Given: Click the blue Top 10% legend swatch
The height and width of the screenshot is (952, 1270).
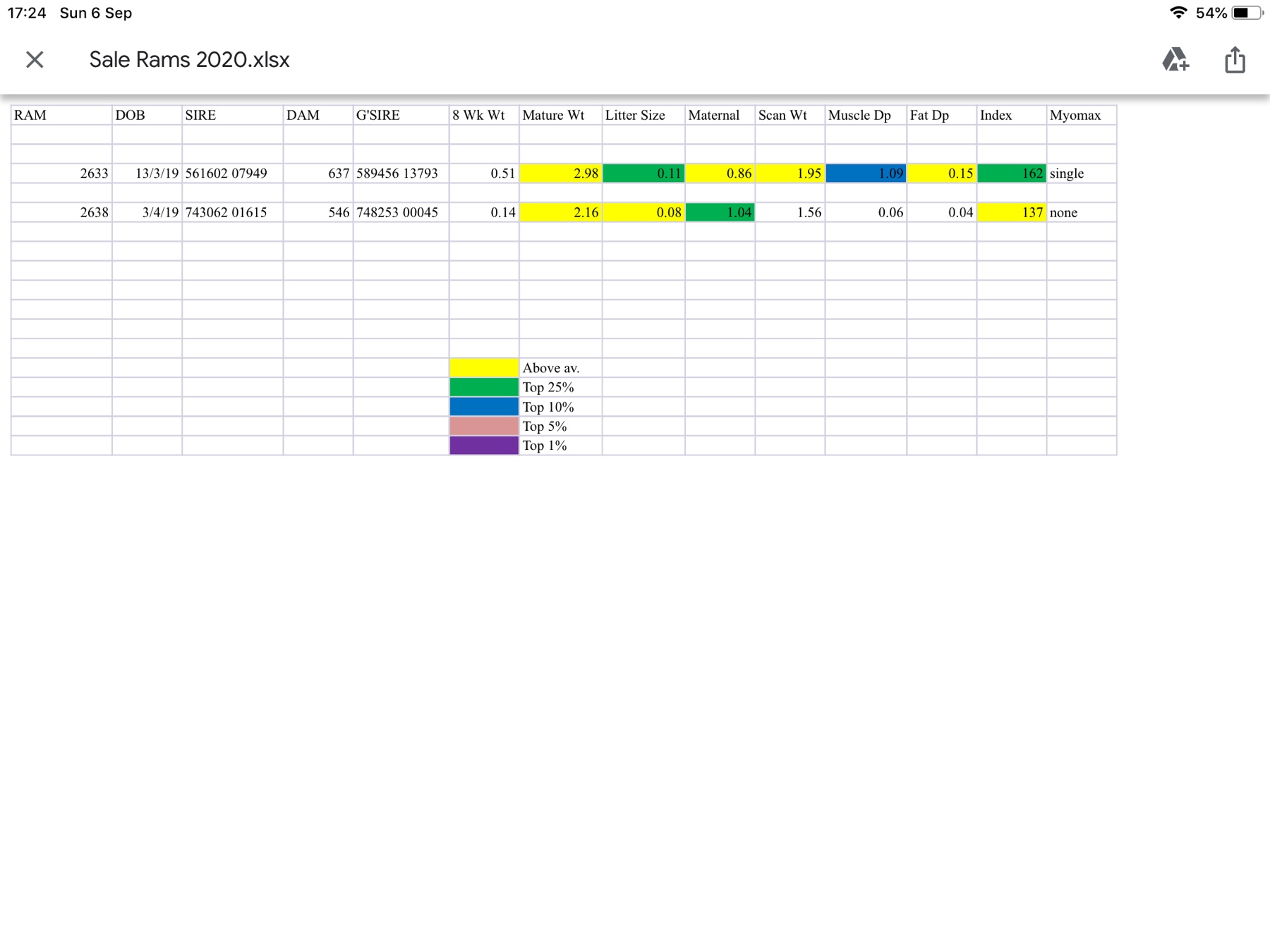Looking at the screenshot, I should tap(483, 406).
